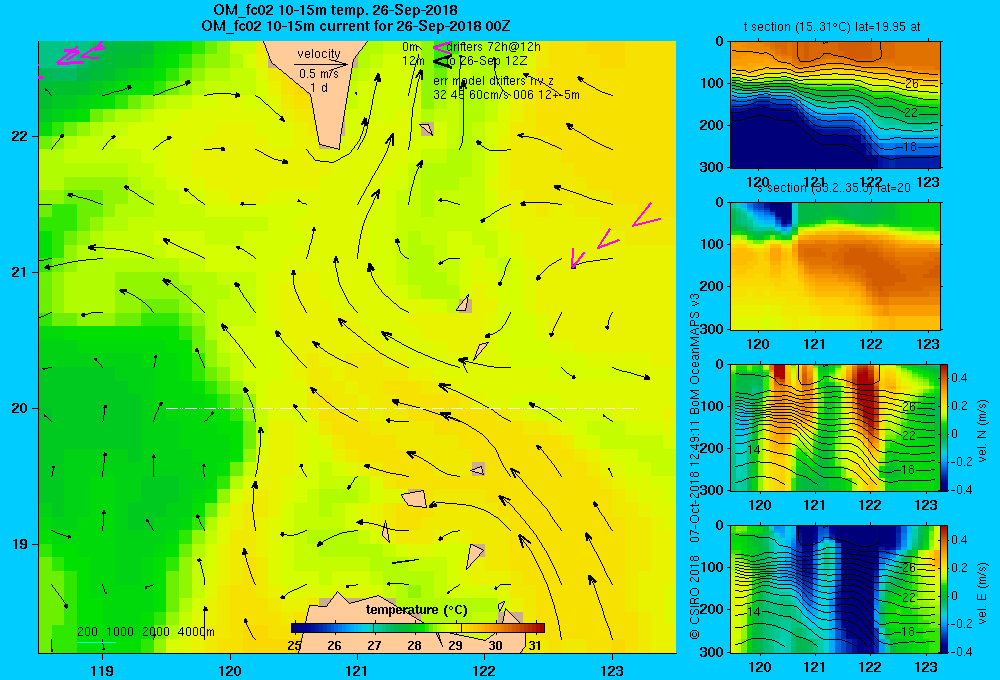
Task: Click the "07-Oct-2018 12:49:11" vertical timestamp
Action: 695,484
